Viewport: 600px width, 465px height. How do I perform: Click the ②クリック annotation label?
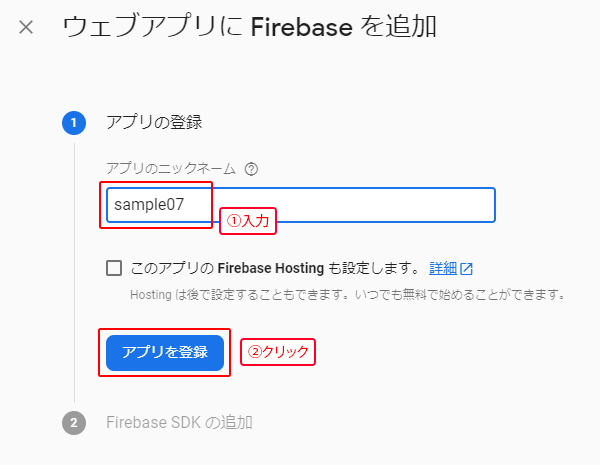point(277,352)
